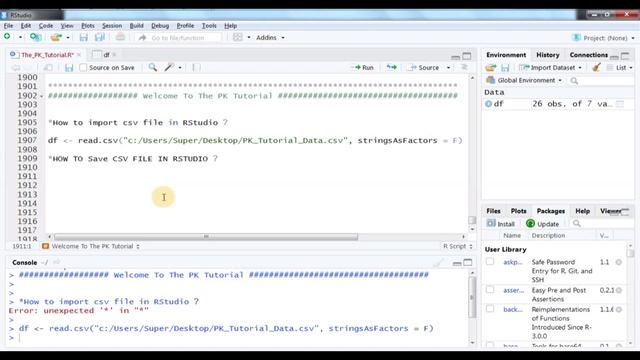Switch the List view dropdown in Environment

point(620,68)
